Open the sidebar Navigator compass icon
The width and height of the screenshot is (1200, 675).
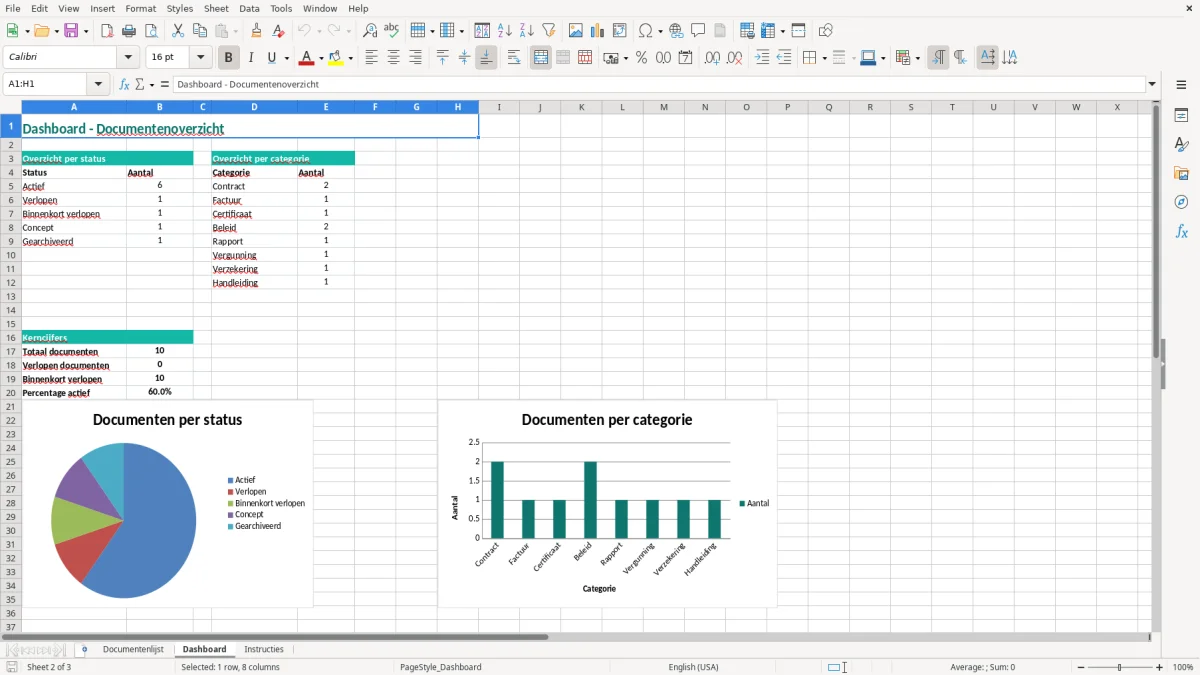click(1181, 203)
